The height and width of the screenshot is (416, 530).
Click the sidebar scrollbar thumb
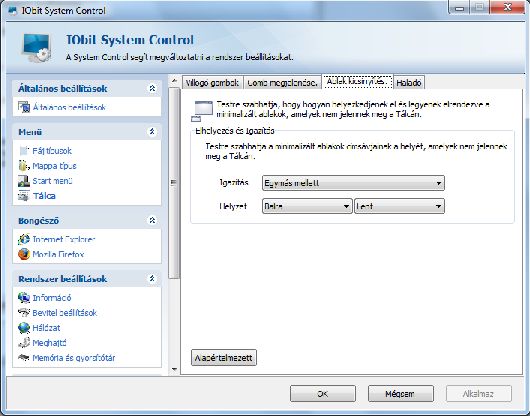(x=174, y=183)
